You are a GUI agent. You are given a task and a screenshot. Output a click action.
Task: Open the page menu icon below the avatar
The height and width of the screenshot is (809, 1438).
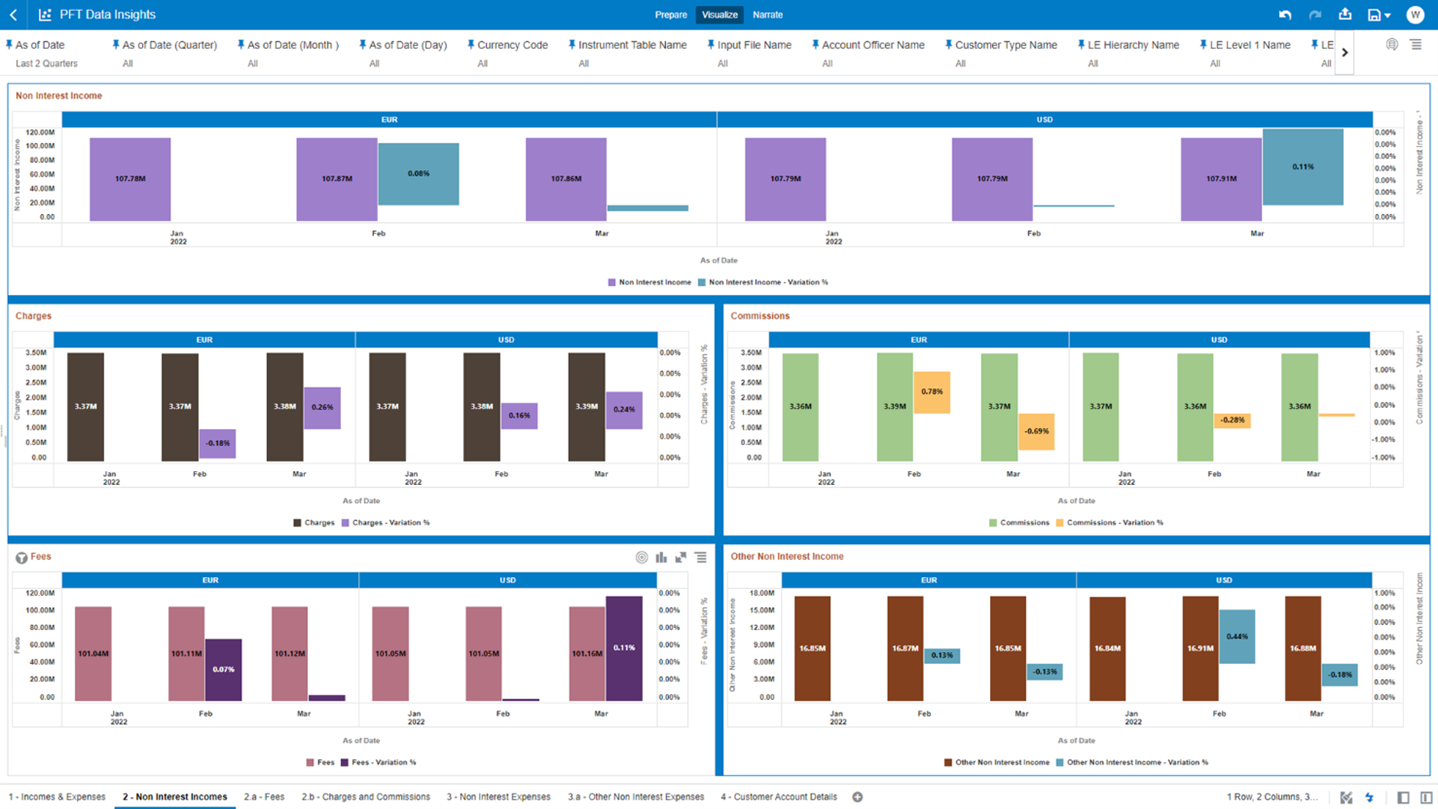click(1417, 44)
